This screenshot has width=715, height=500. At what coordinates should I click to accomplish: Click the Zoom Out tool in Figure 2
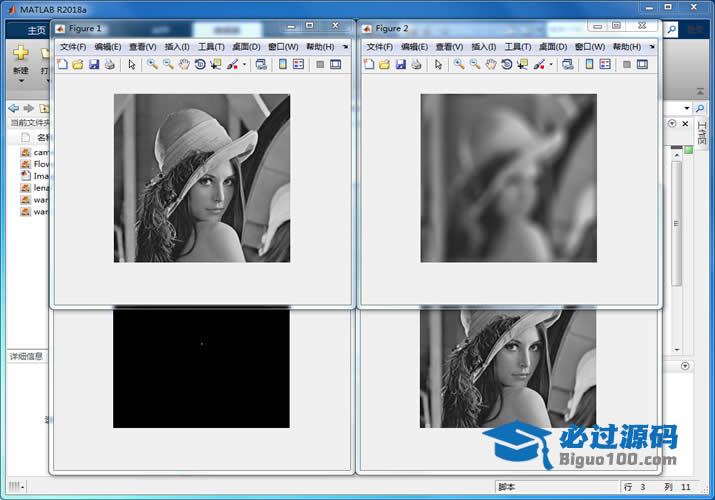[x=475, y=64]
